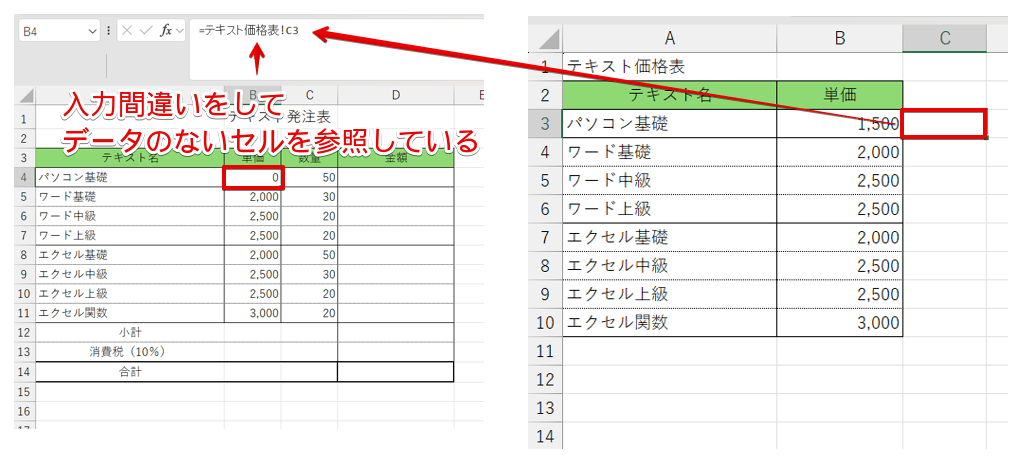Click 3,000 price of エクセル関数 in order sheet
This screenshot has height=471, width=1017.
coord(253,313)
